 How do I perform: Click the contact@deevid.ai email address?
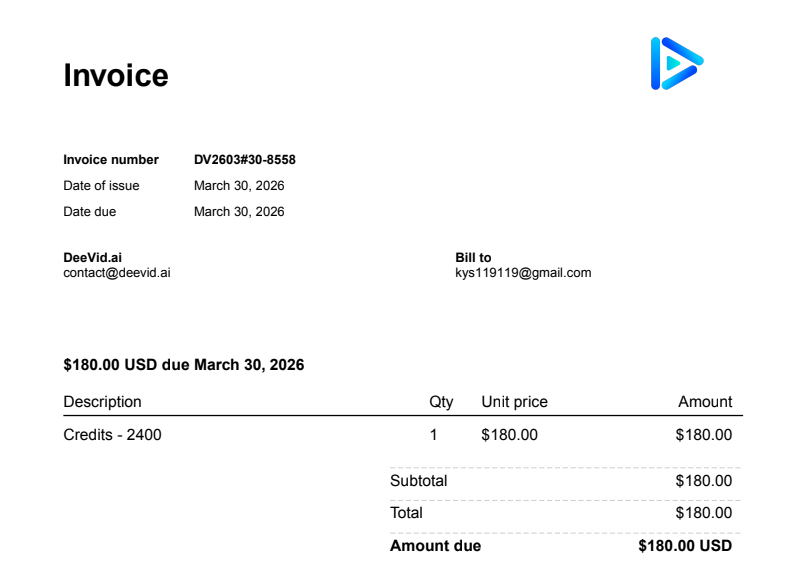pyautogui.click(x=117, y=273)
